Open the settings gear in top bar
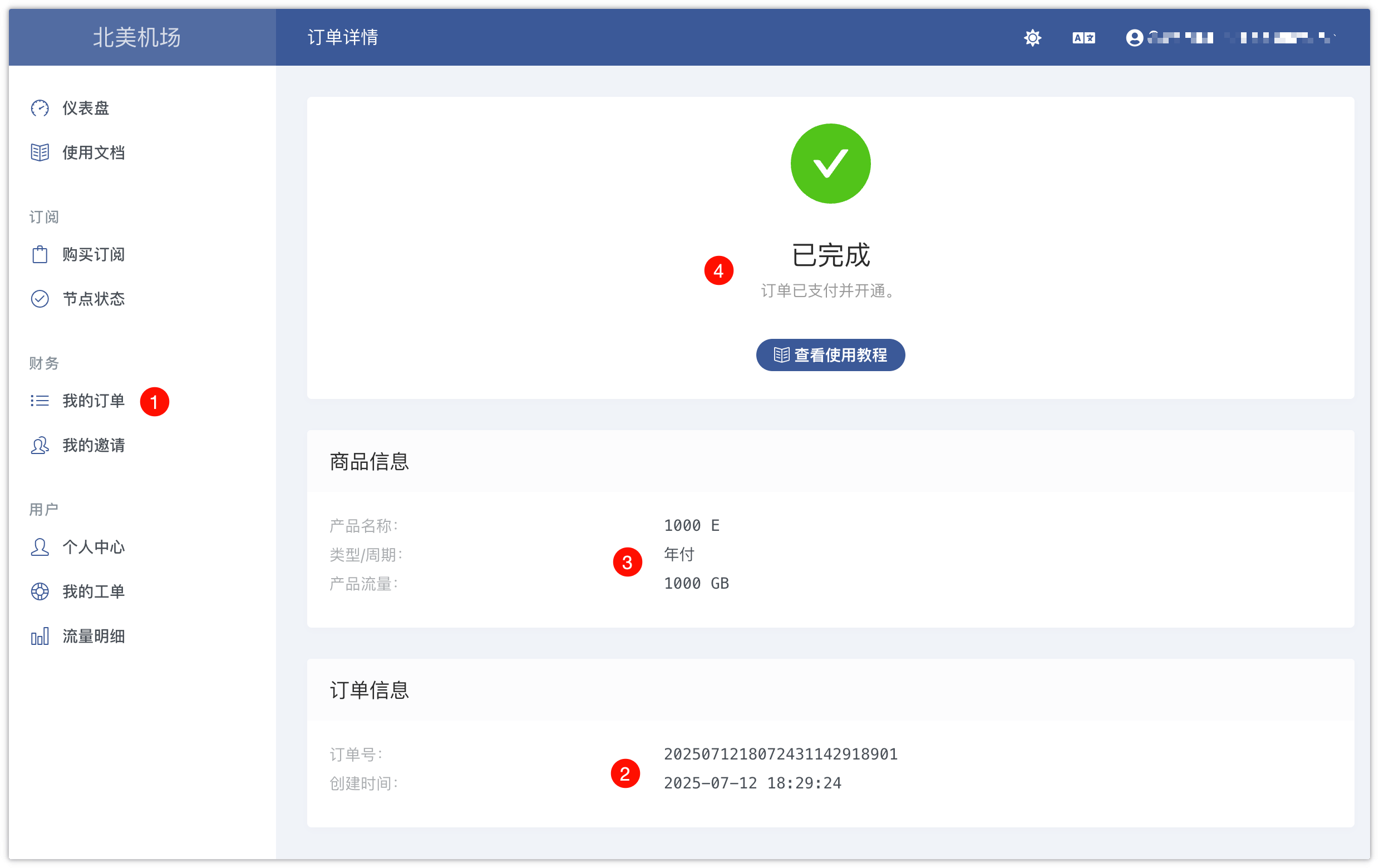Viewport: 1379px width, 868px height. pos(1033,38)
